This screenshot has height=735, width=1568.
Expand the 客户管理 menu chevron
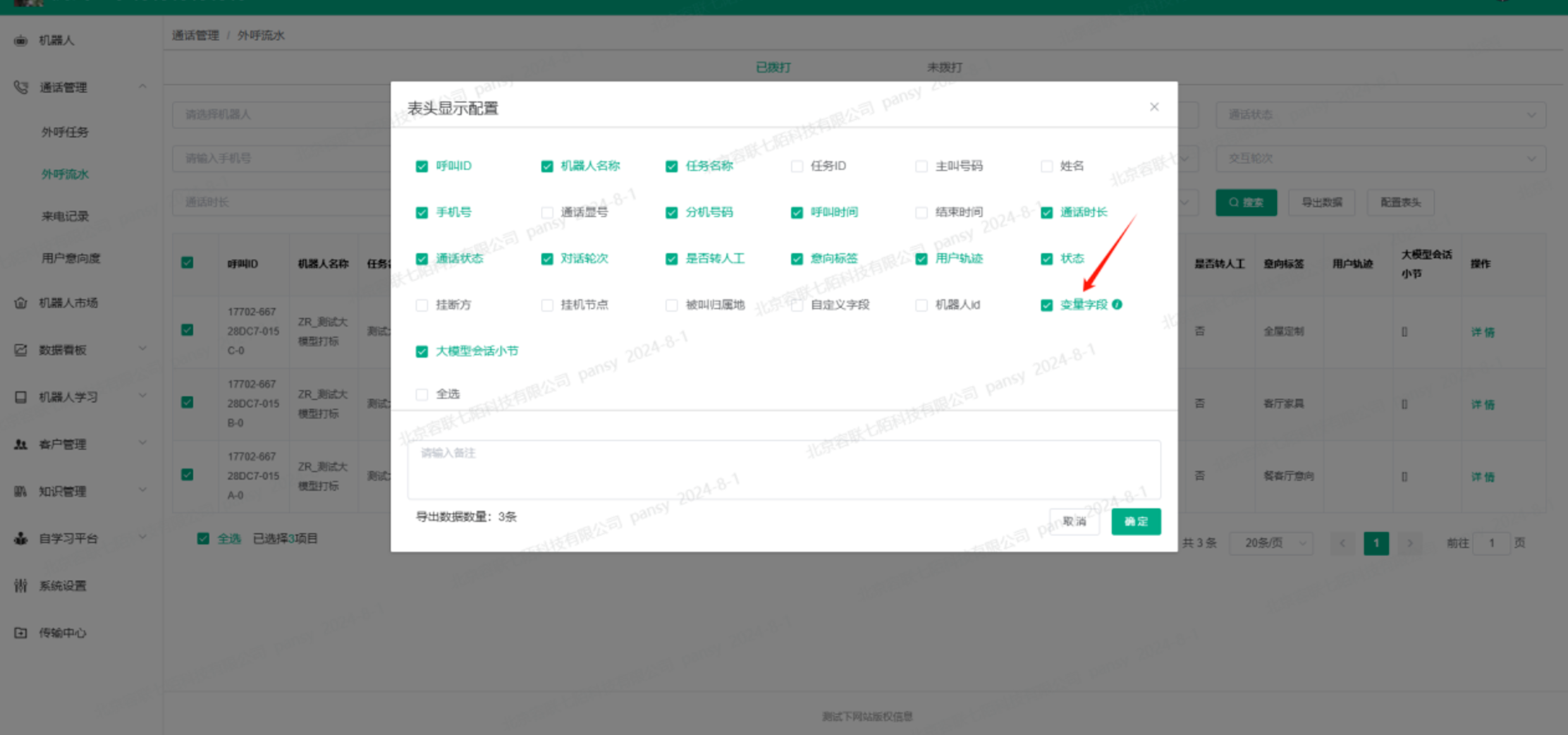click(142, 443)
